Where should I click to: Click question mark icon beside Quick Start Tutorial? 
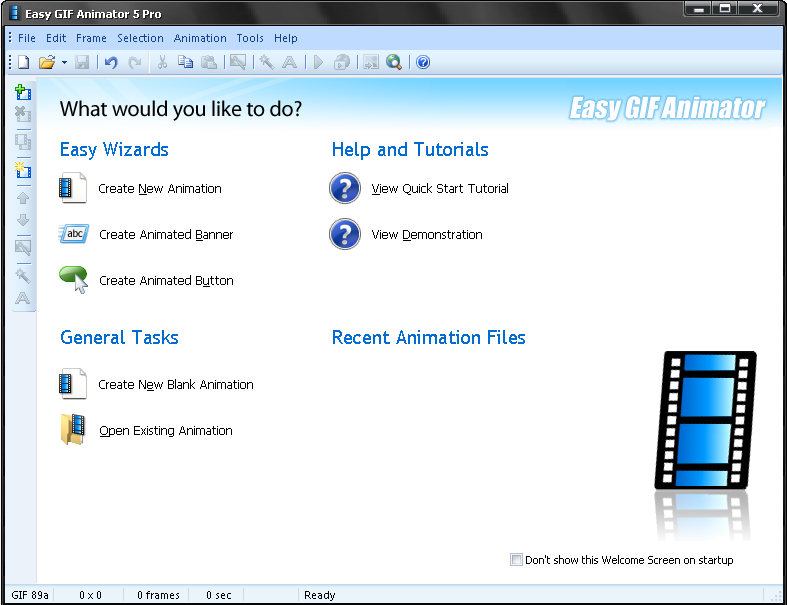(x=345, y=188)
